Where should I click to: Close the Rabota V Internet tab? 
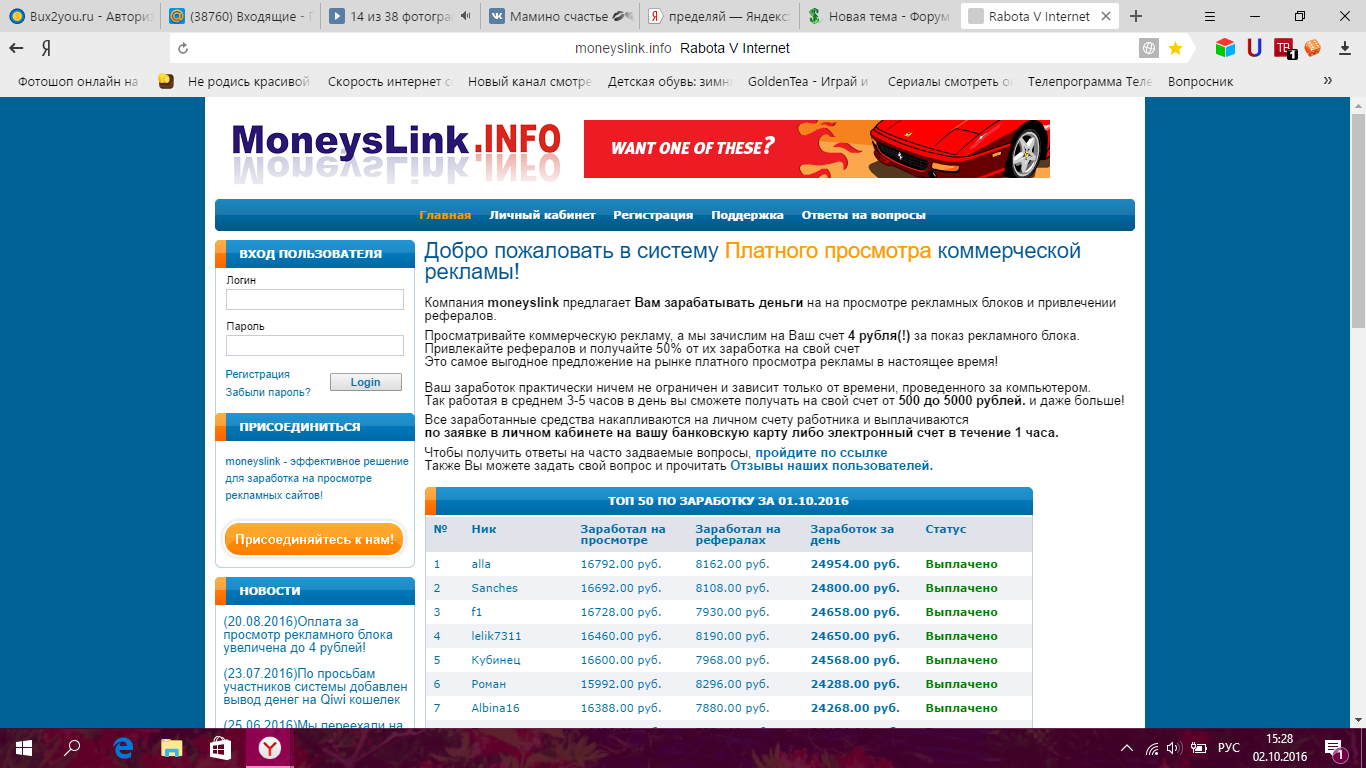click(x=1108, y=16)
